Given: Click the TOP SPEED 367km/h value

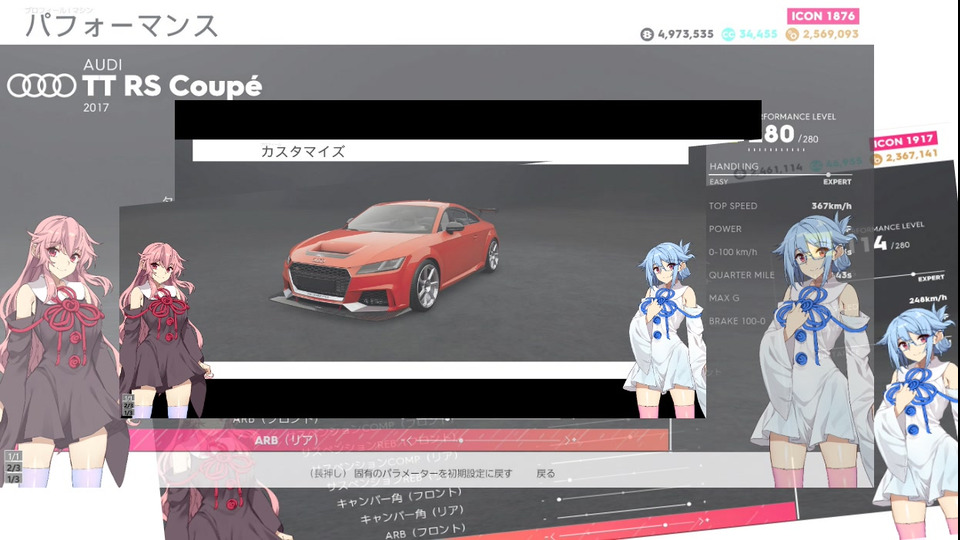Looking at the screenshot, I should 831,206.
